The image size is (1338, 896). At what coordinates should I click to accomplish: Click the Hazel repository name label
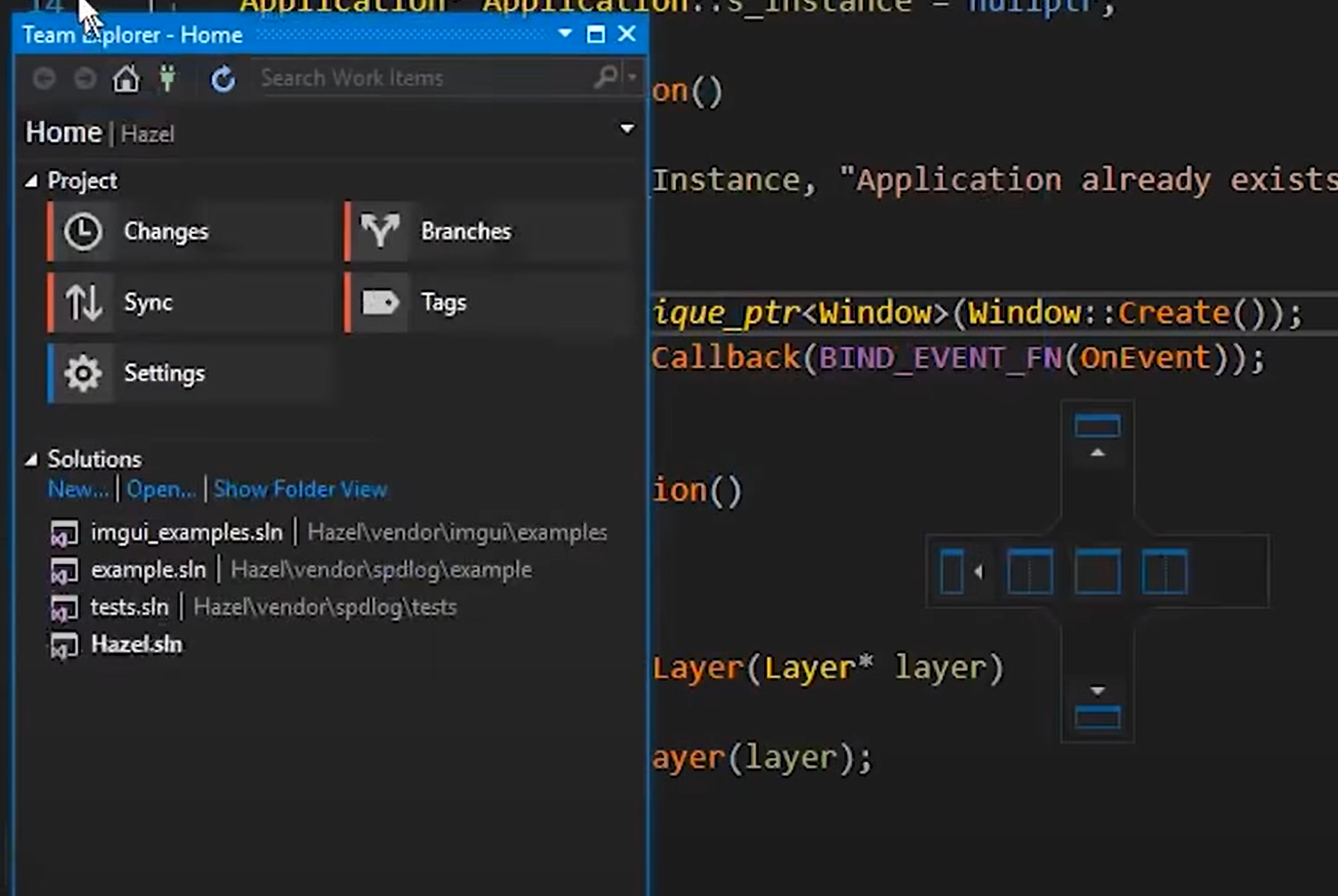148,134
